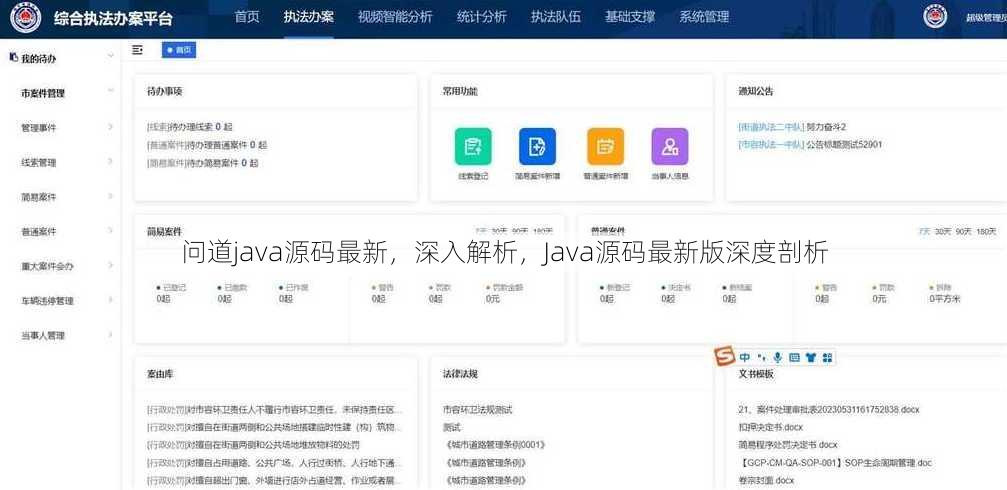This screenshot has height=490, width=1007.
Task: Click the platform emblem logo at top left
Action: pyautogui.click(x=25, y=18)
